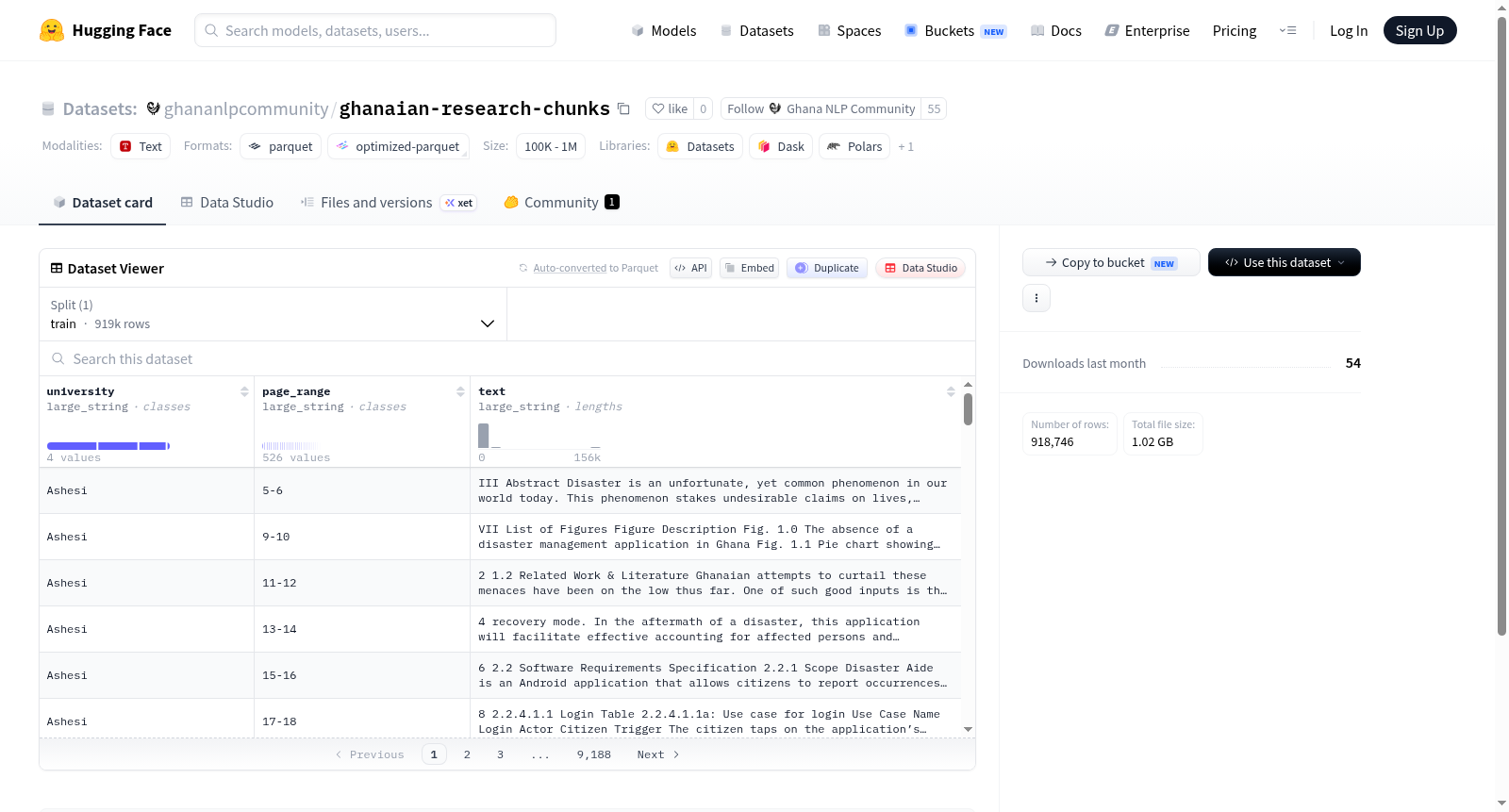Click the university distribution bar
The image size is (1509, 812).
click(x=108, y=446)
